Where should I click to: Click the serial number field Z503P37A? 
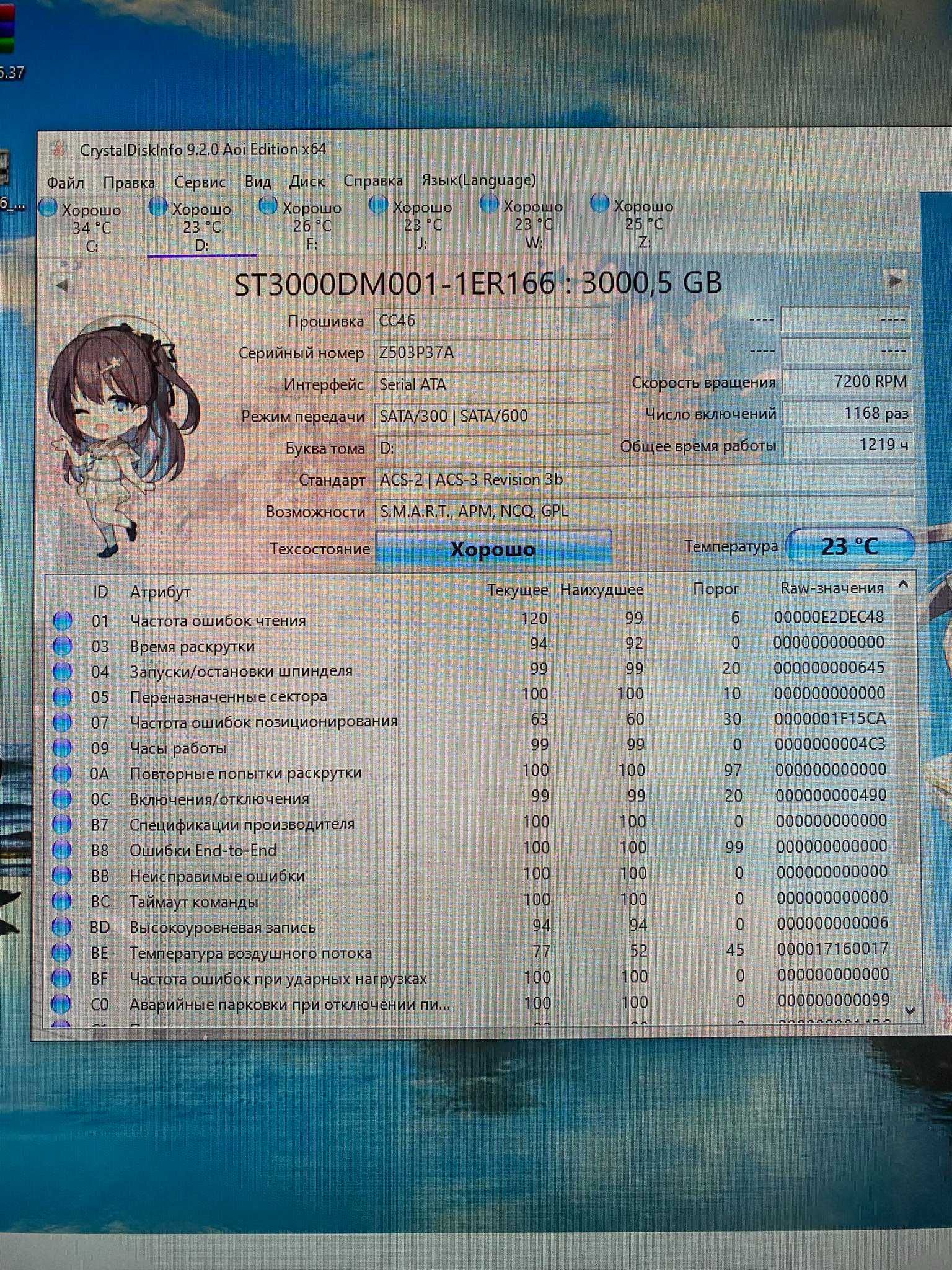click(492, 353)
